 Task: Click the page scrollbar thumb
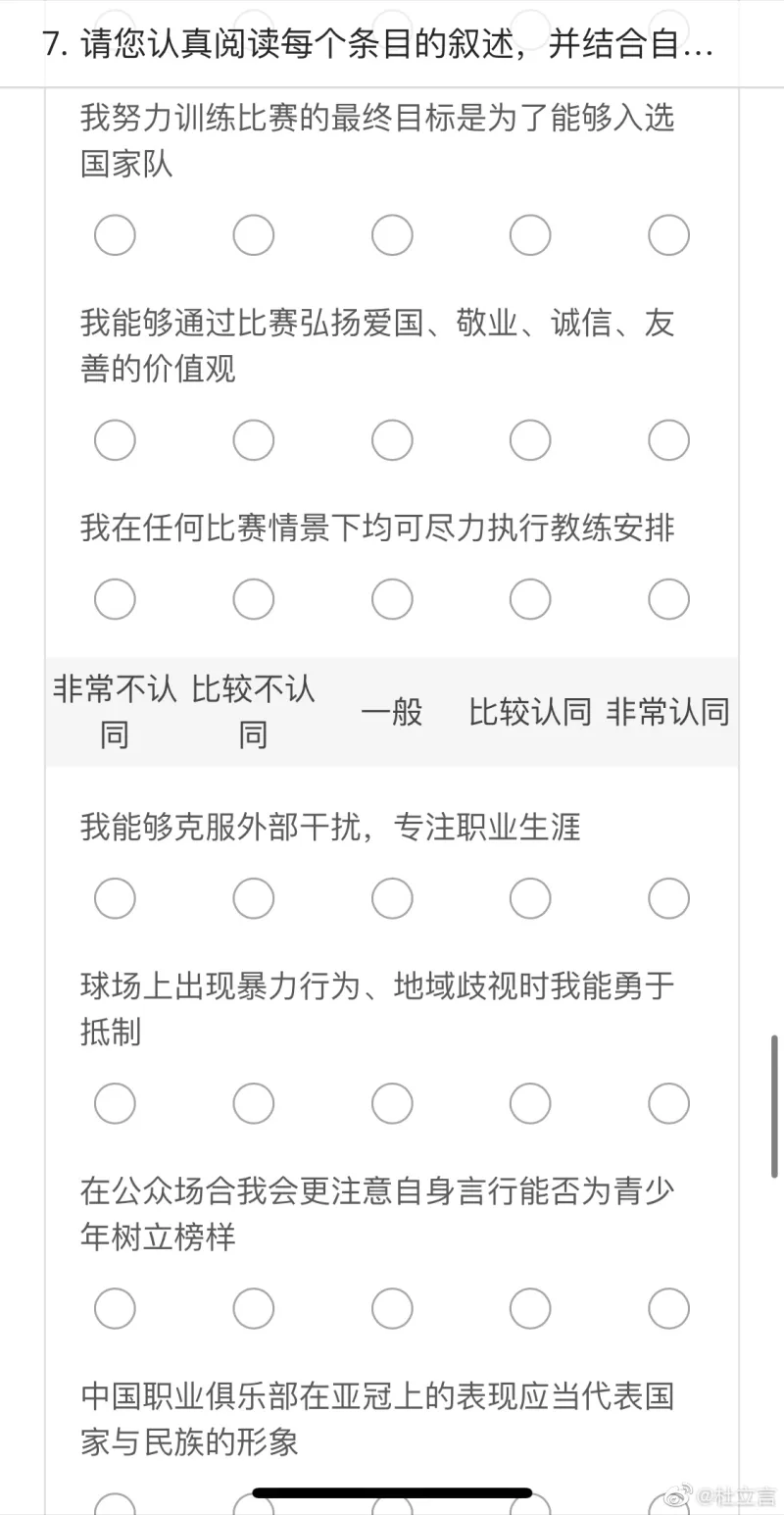774,1105
